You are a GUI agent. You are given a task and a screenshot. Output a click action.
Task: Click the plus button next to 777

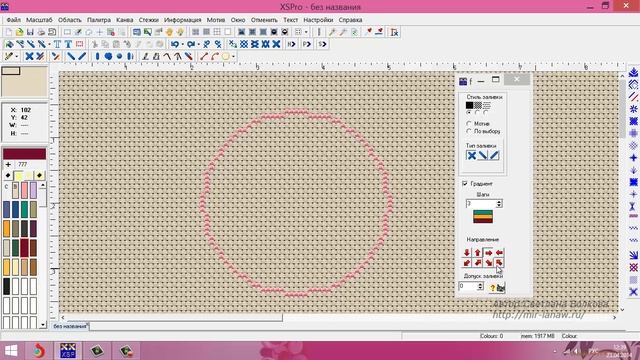coord(8,164)
